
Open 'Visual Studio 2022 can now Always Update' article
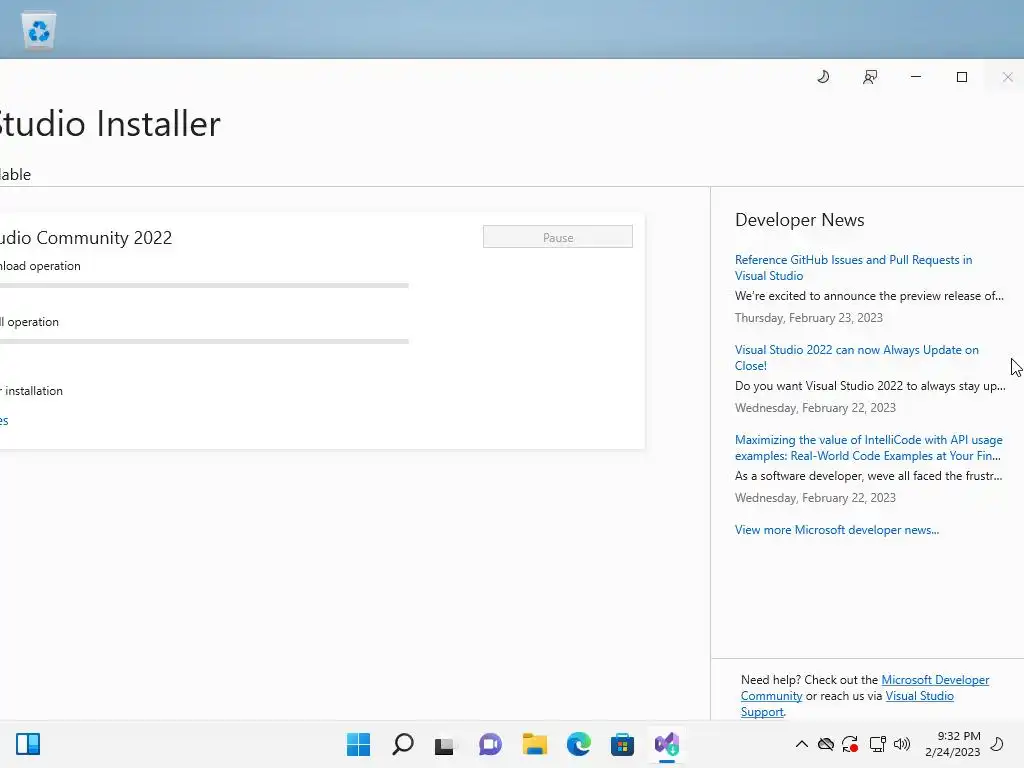click(856, 358)
